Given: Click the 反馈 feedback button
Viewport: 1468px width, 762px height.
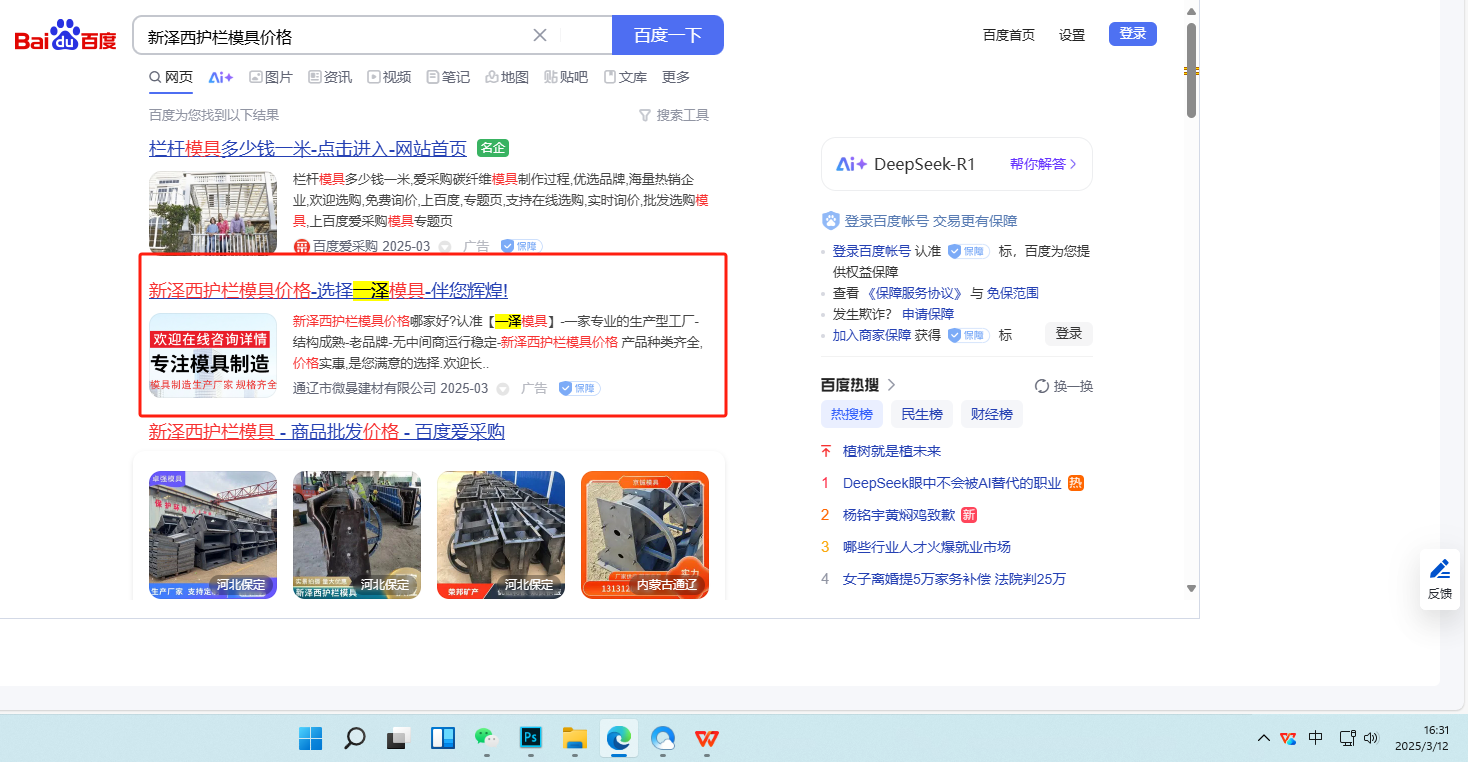Looking at the screenshot, I should (x=1440, y=580).
